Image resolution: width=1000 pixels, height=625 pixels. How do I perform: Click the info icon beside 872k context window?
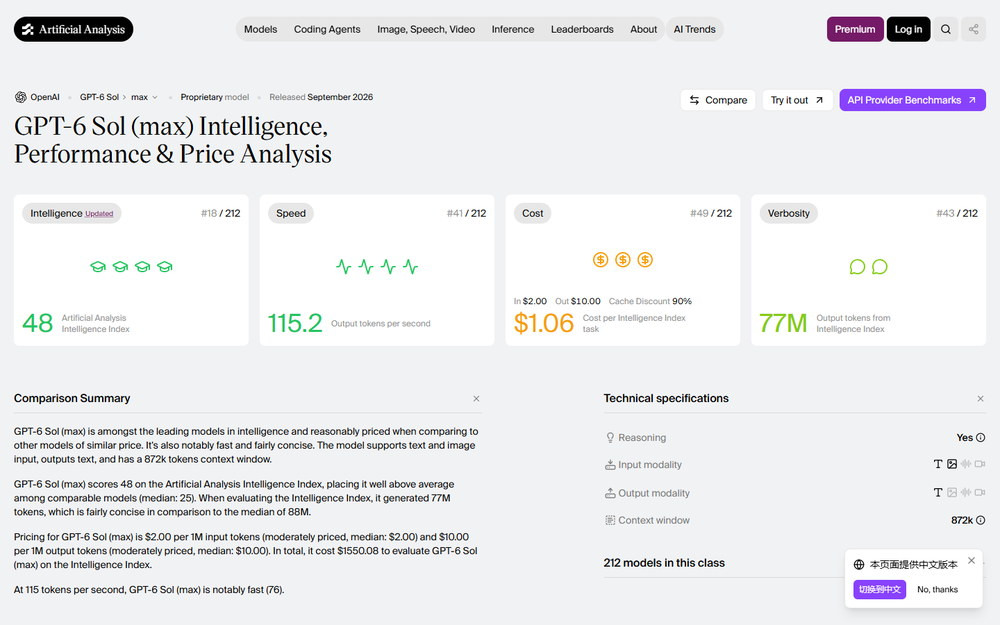click(980, 520)
